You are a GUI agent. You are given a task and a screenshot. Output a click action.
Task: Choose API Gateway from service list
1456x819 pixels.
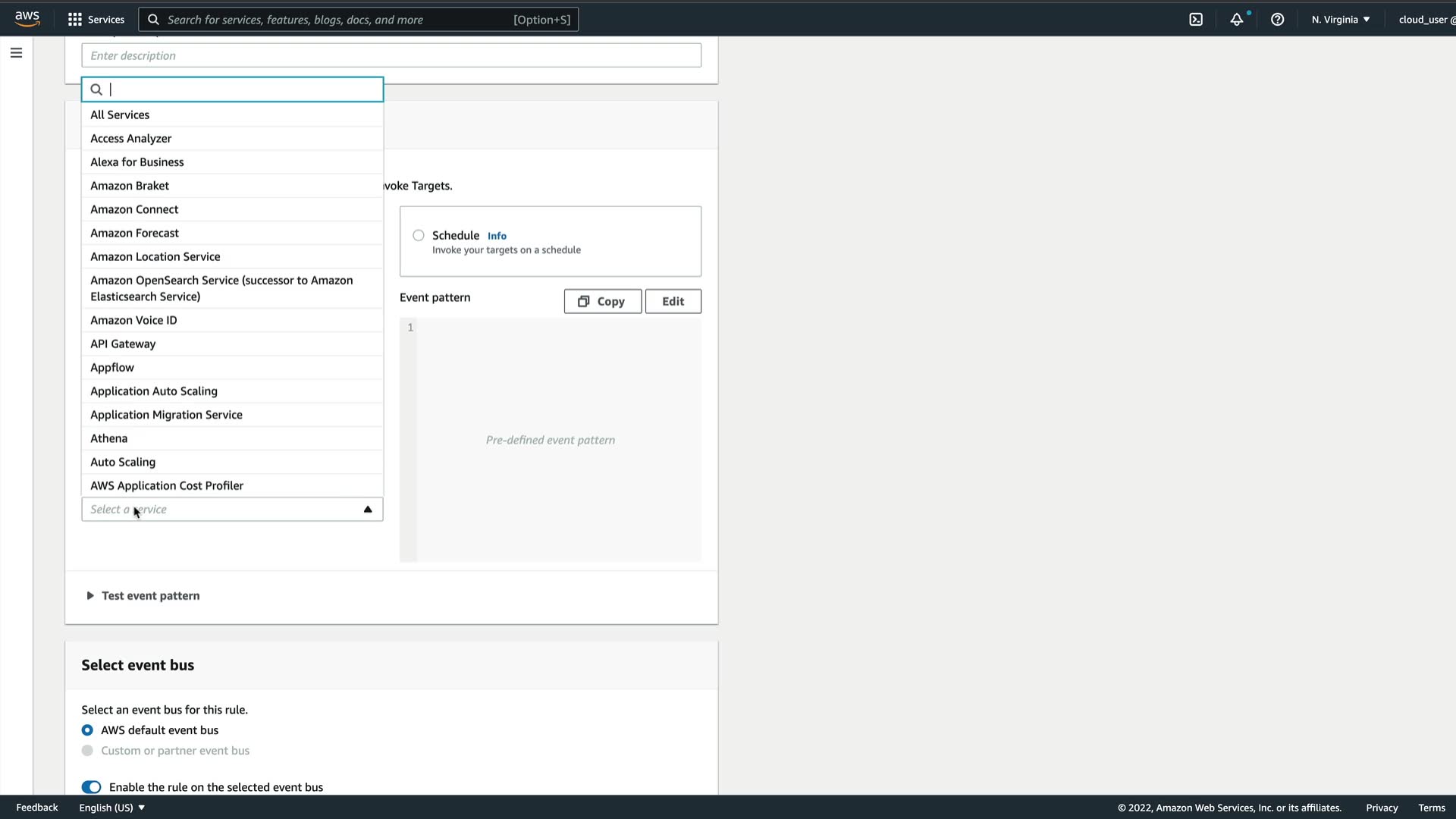point(123,344)
